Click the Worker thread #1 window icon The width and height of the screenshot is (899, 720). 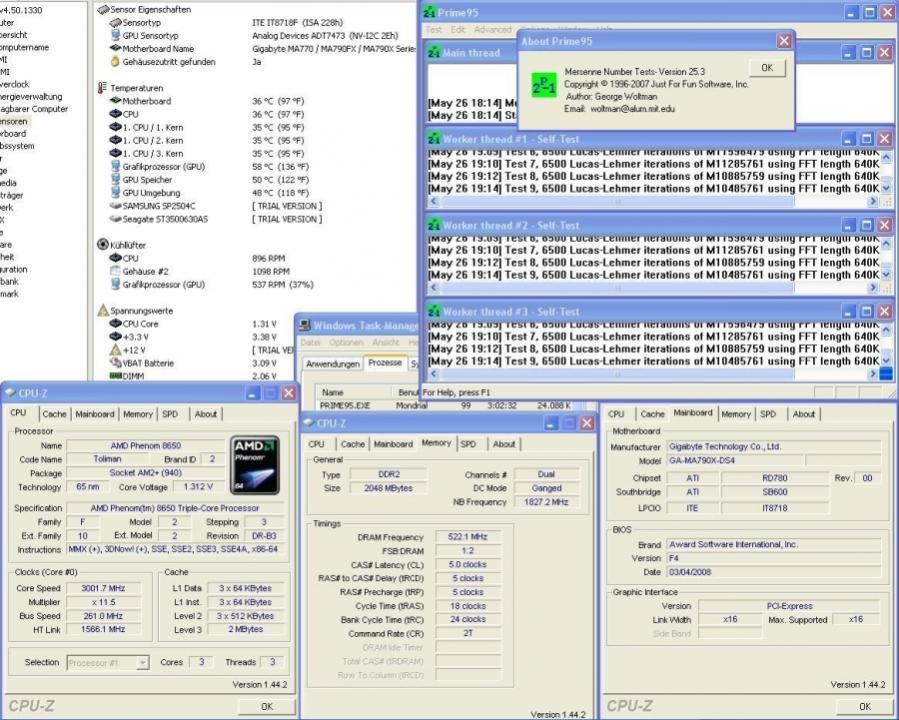point(434,139)
